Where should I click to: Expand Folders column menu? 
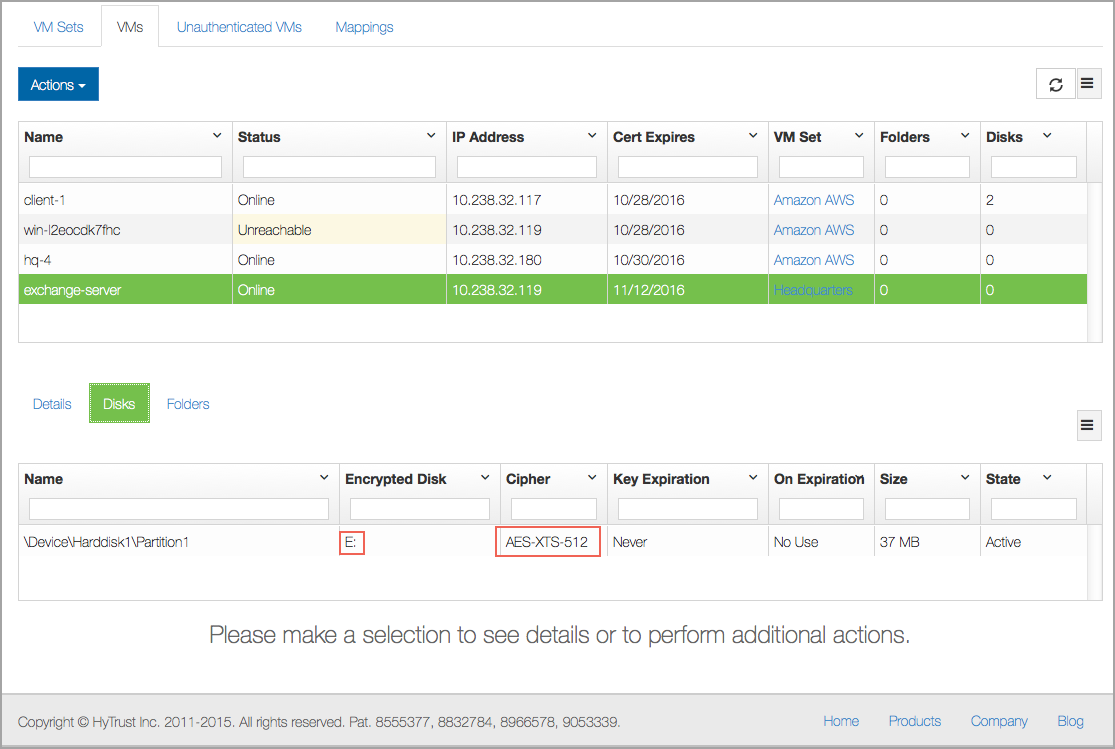965,136
